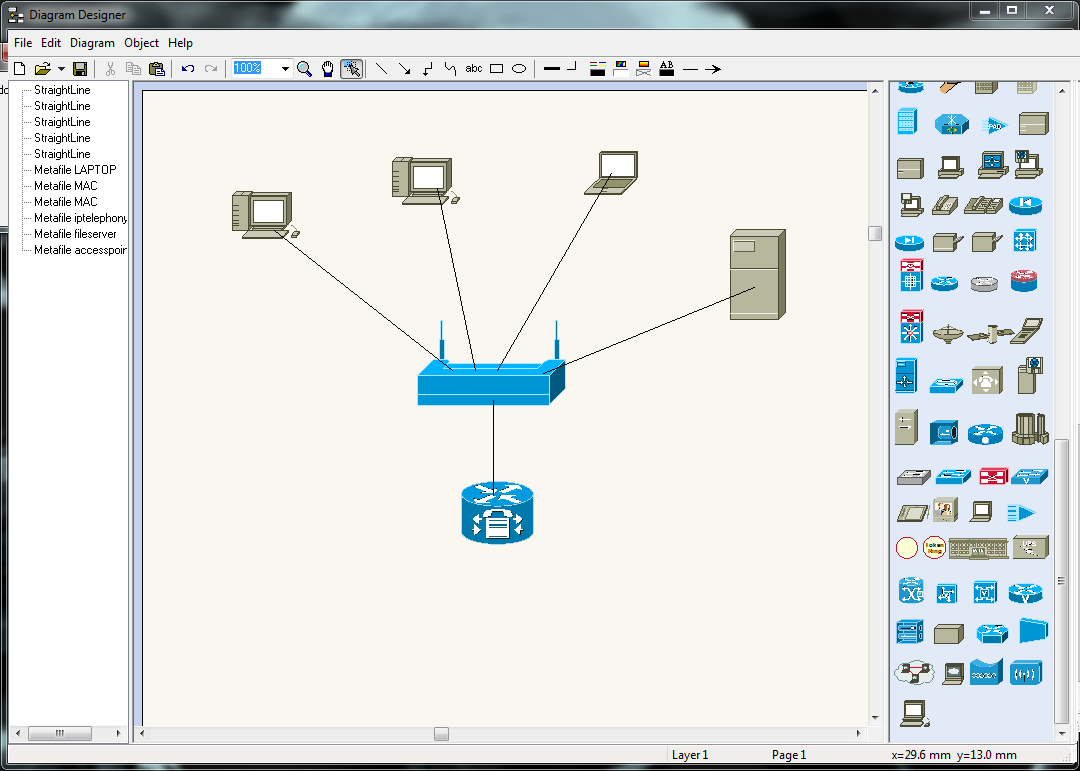This screenshot has height=771, width=1080.
Task: Click the canvas vertical scrollbar down arrow
Action: [875, 717]
